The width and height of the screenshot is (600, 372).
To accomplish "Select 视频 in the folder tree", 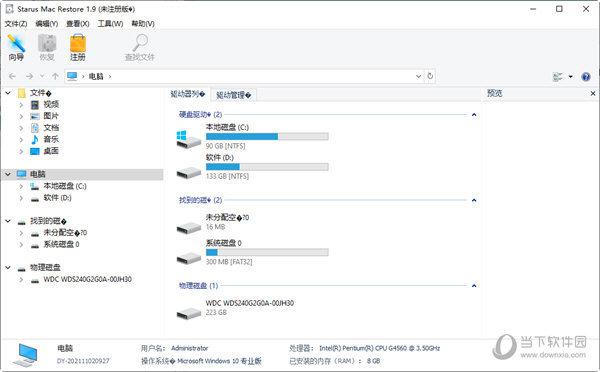I will click(x=51, y=104).
